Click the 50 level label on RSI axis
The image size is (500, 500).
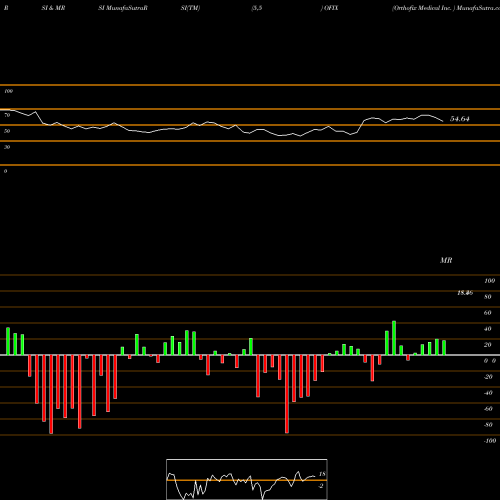(7, 131)
